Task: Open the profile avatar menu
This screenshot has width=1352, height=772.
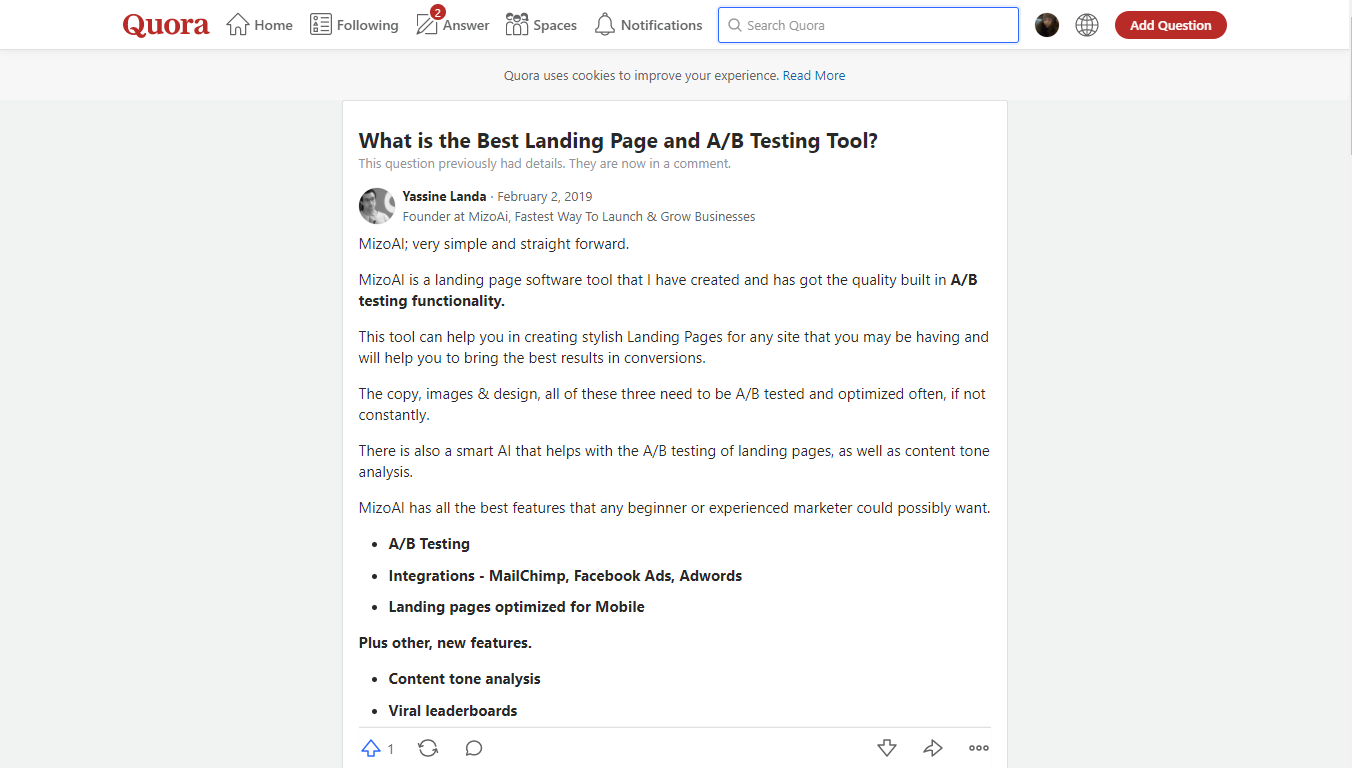Action: [1047, 25]
